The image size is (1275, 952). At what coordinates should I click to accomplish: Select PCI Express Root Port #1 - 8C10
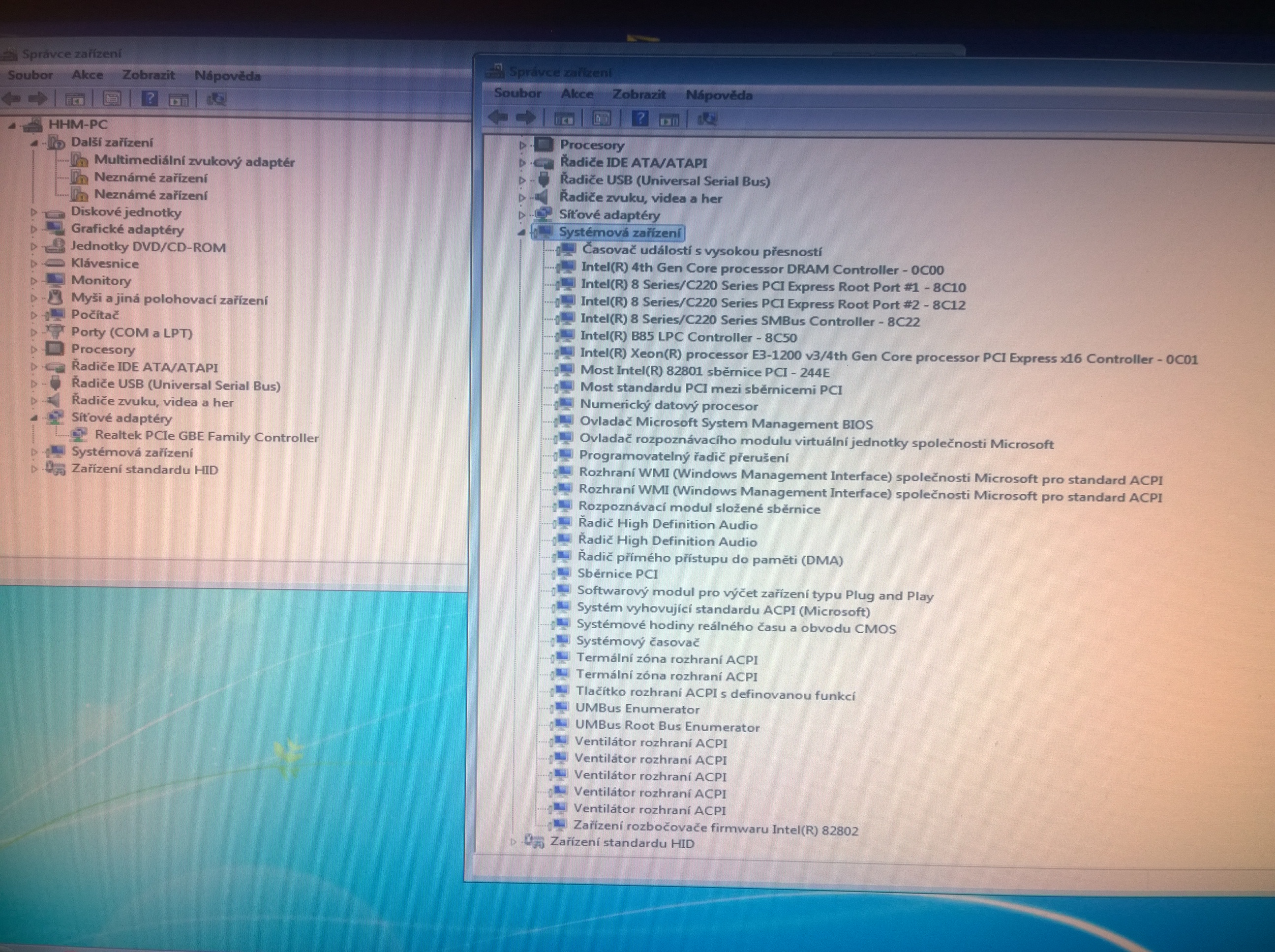pyautogui.click(x=774, y=286)
